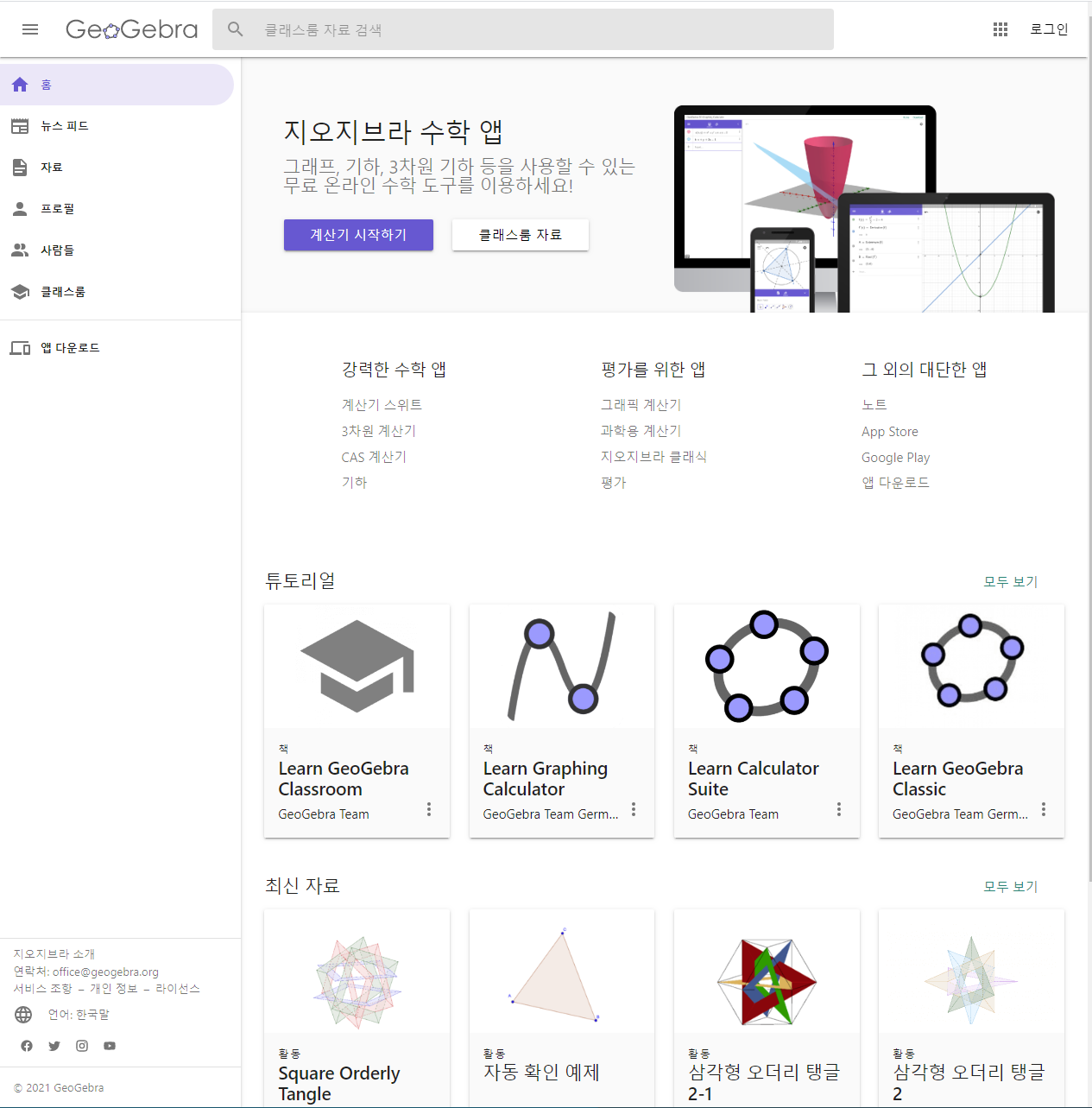Click the search magnifier icon
Viewport: 1092px width, 1108px height.
[236, 29]
